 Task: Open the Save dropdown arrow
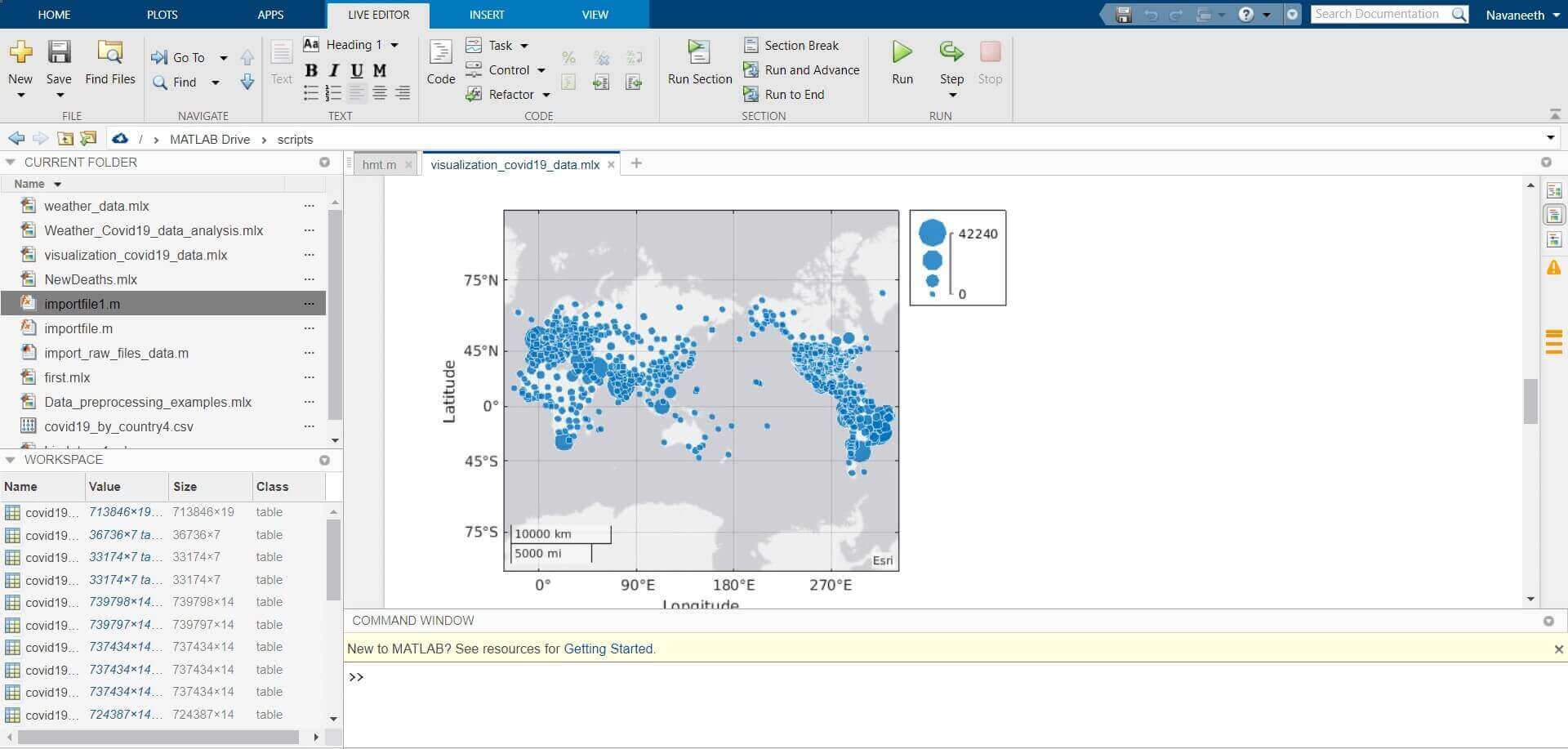tap(59, 95)
